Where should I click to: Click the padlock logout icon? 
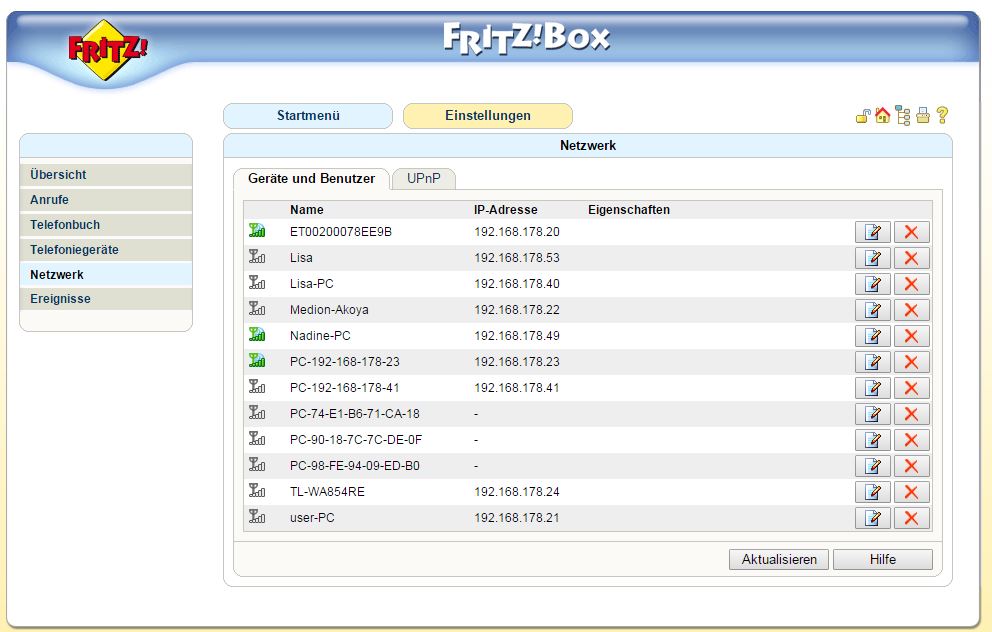pyautogui.click(x=863, y=116)
